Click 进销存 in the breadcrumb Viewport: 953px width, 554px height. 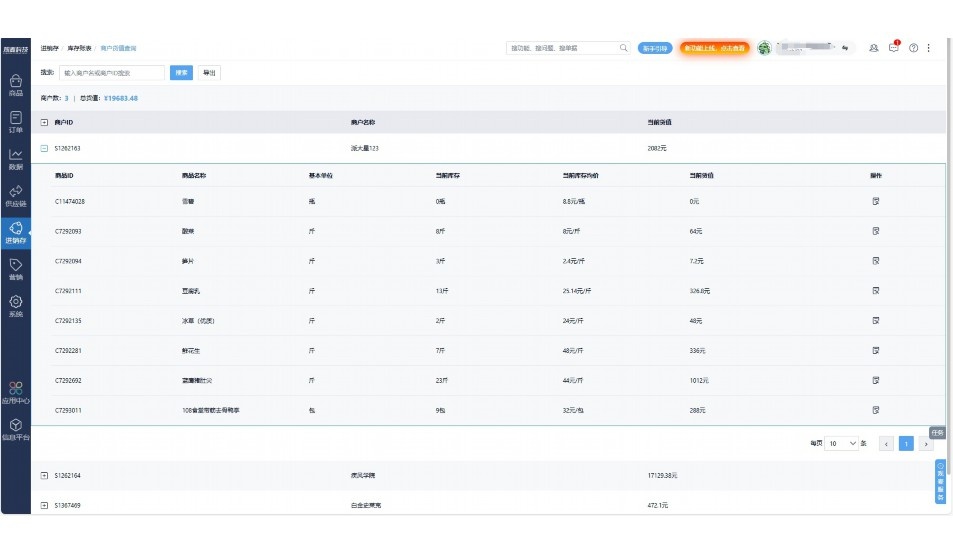pyautogui.click(x=49, y=48)
